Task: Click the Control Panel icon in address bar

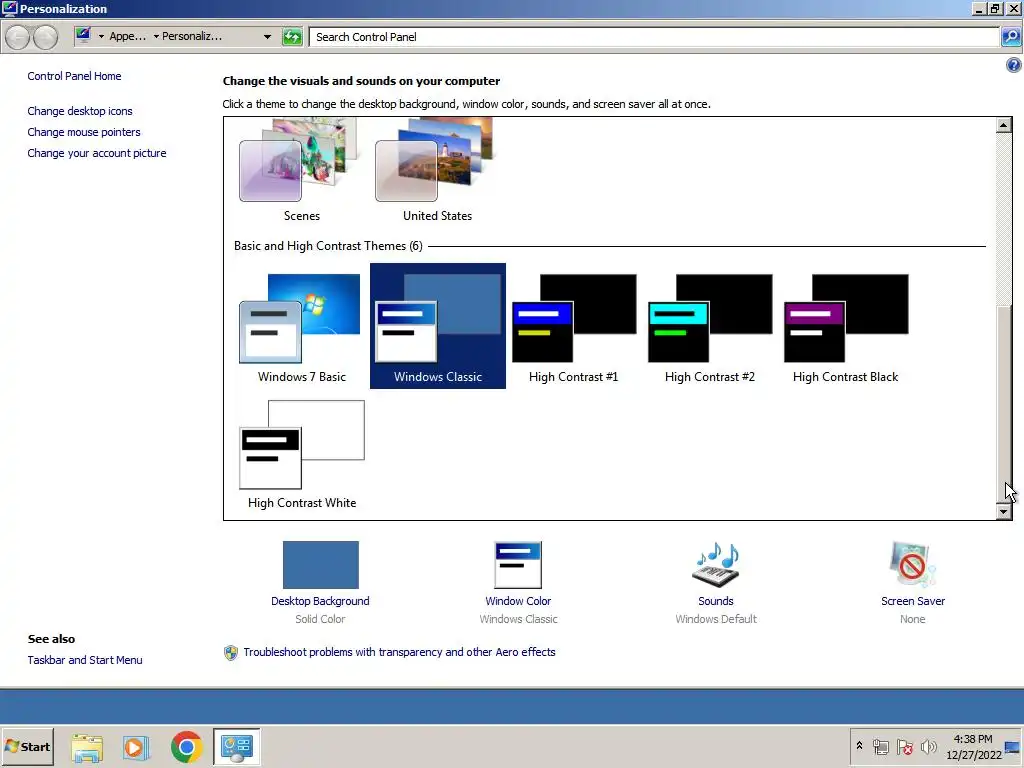Action: [x=83, y=35]
